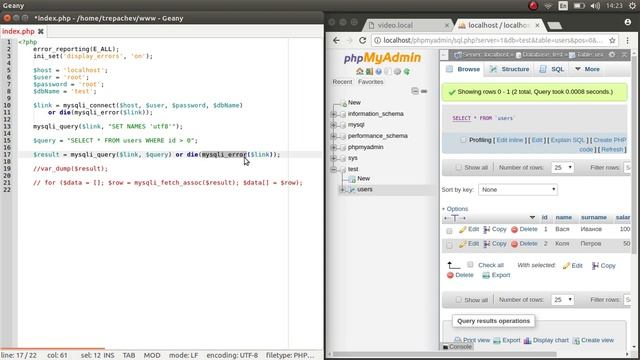The width and height of the screenshot is (640, 360).
Task: Toggle full texts arrow control in table header
Action: click(x=455, y=218)
